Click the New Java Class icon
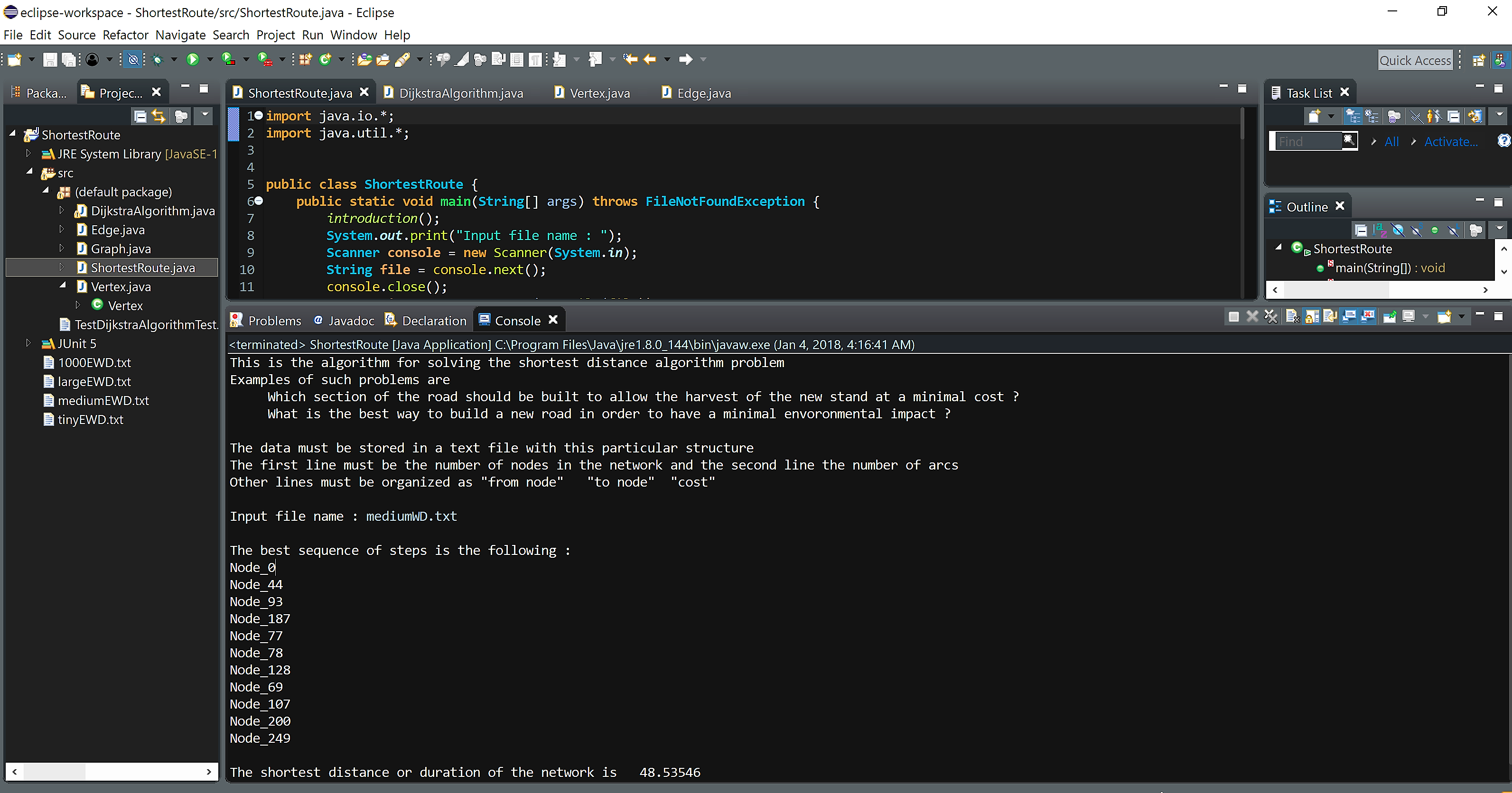The width and height of the screenshot is (1512, 793). (x=325, y=59)
